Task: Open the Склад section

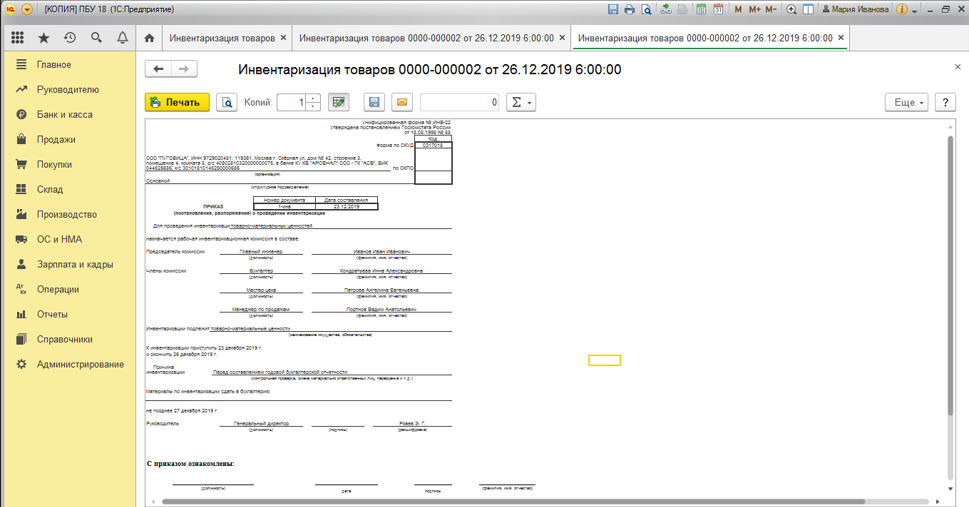Action: click(50, 189)
